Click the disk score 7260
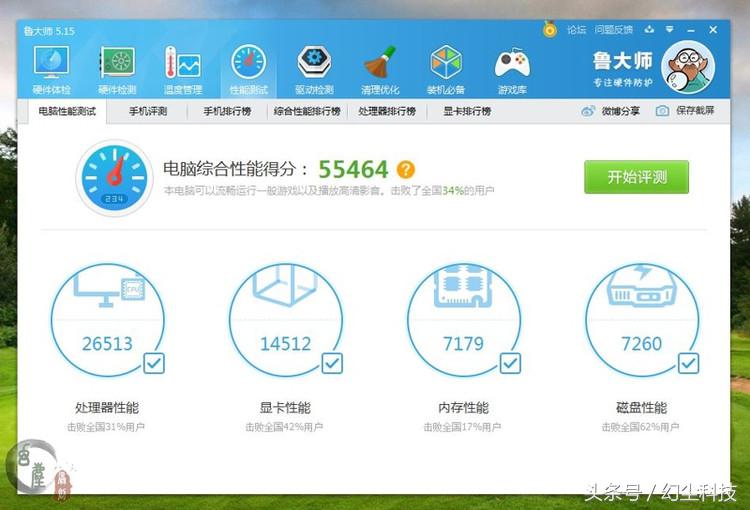The image size is (750, 510). pyautogui.click(x=641, y=344)
